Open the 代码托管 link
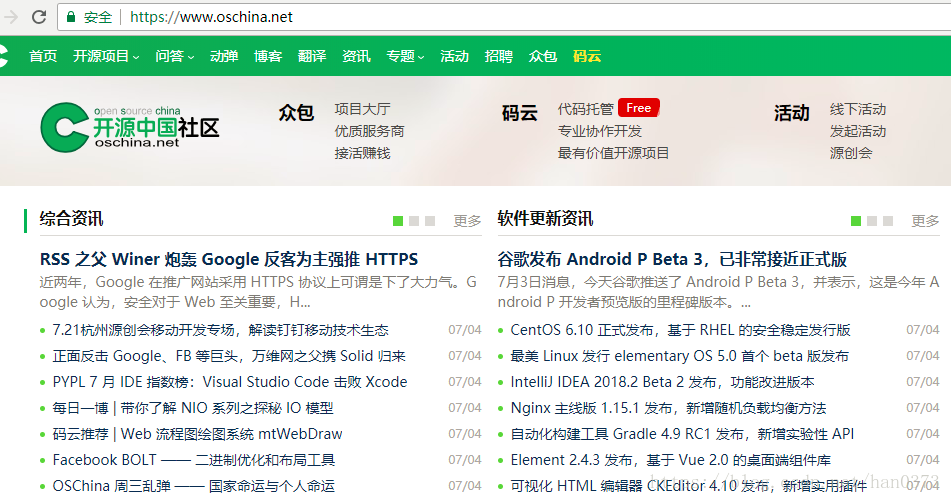951x502 pixels. (585, 109)
